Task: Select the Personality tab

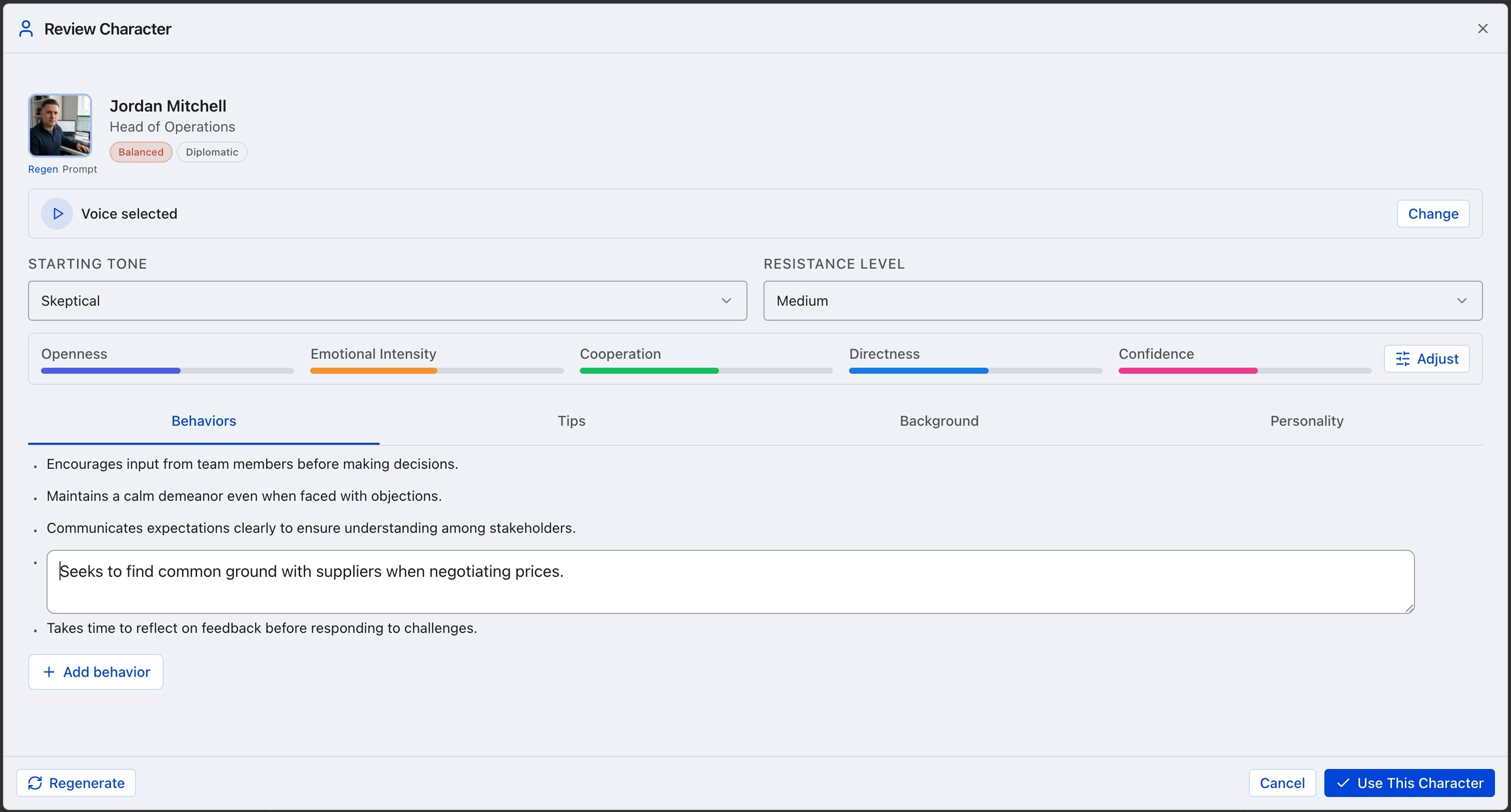Action: point(1306,421)
